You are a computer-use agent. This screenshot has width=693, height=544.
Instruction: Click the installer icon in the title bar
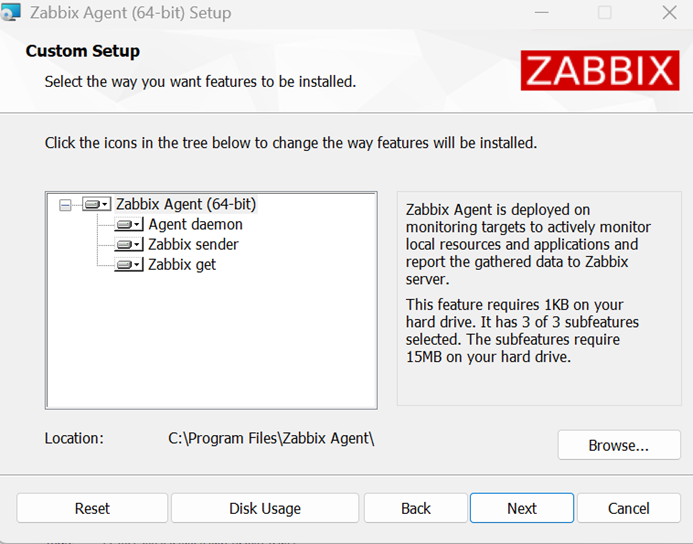[x=11, y=14]
